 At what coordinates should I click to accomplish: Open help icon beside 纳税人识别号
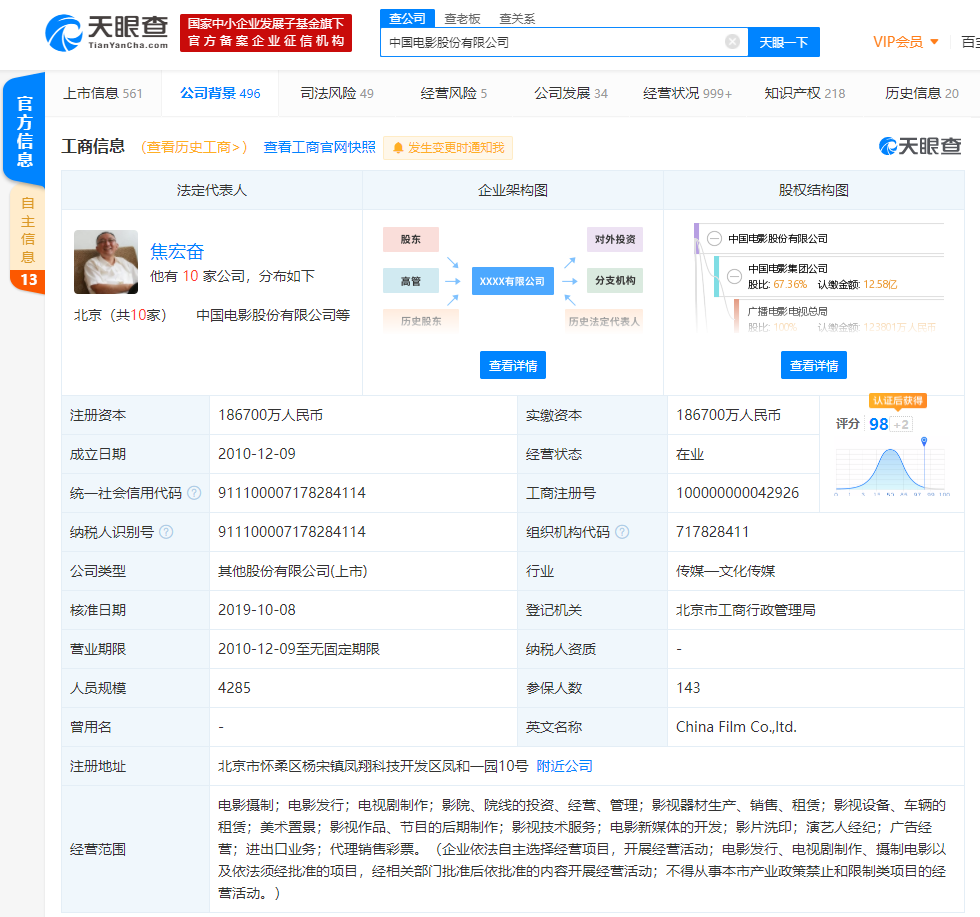point(166,532)
